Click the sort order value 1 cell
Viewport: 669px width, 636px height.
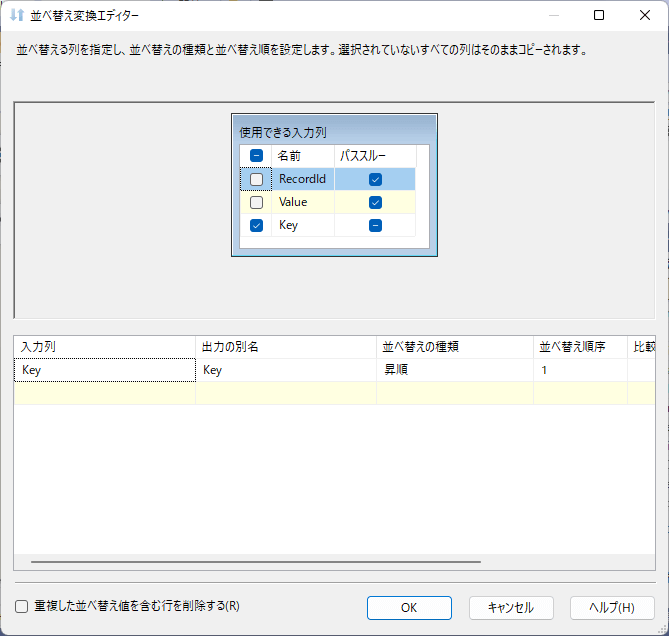[x=580, y=370]
